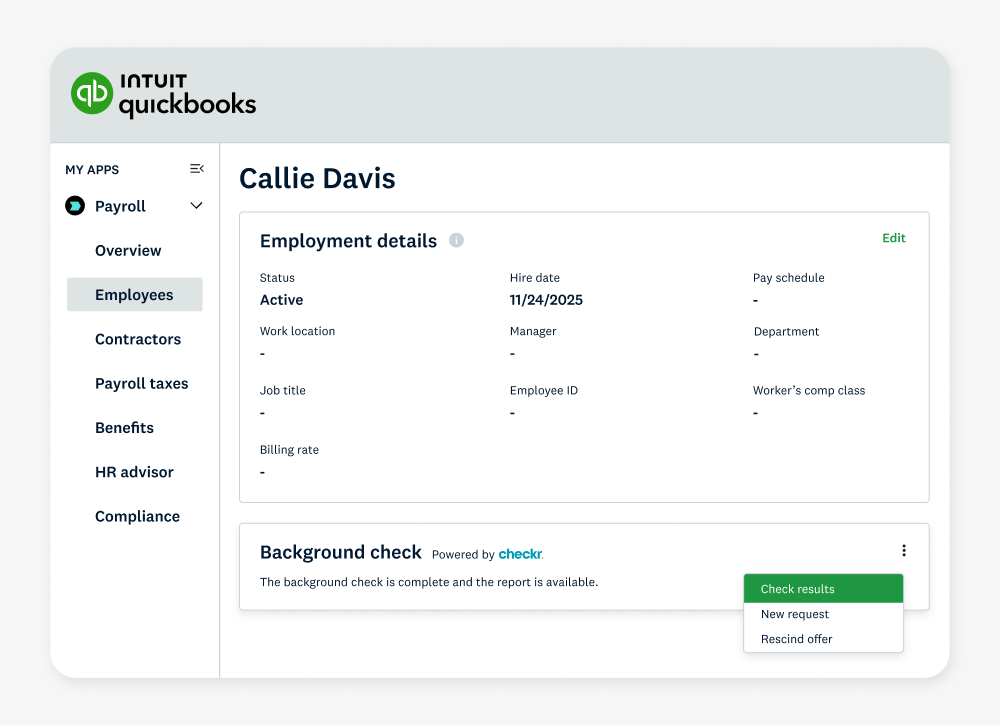Open HR advisor in the sidebar

click(134, 472)
